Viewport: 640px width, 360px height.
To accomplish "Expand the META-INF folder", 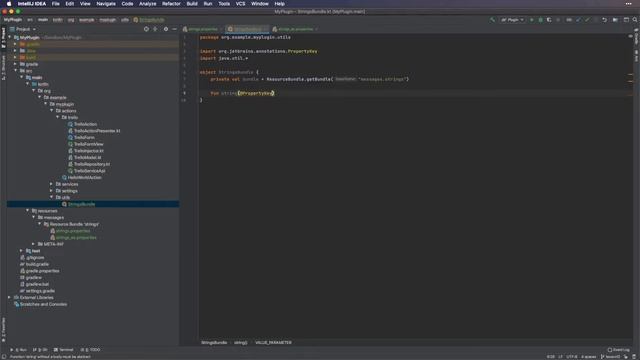I will click(x=34, y=244).
